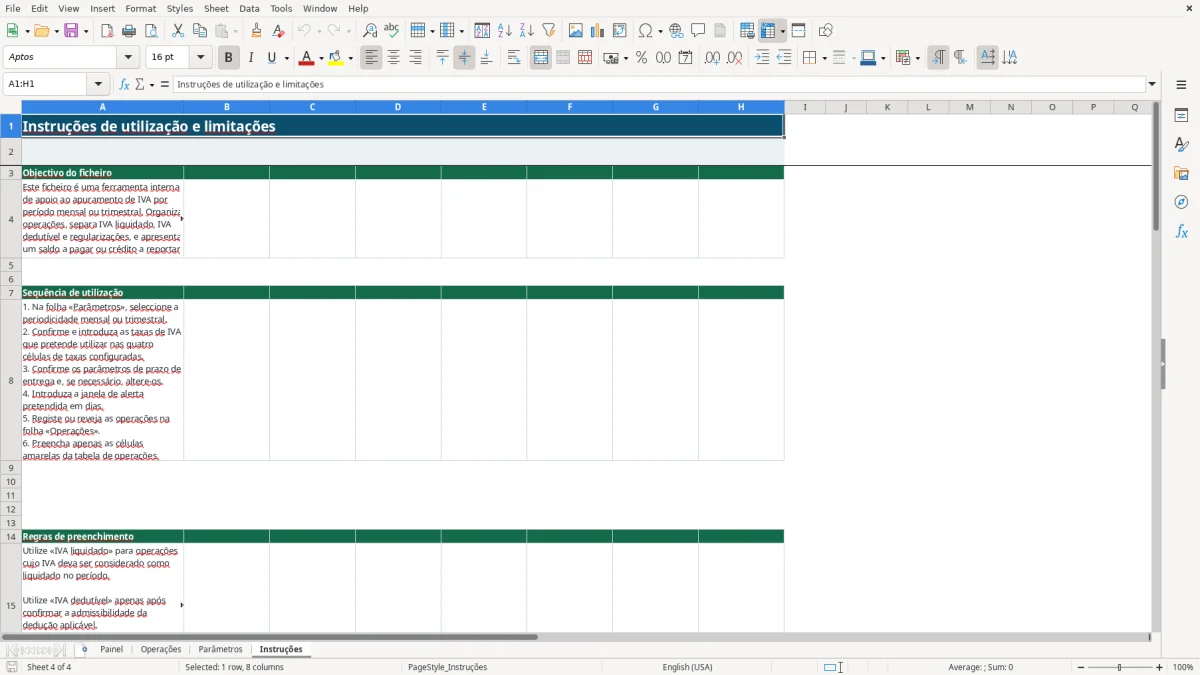Apply yellow background highlight color
Image resolution: width=1200 pixels, height=675 pixels.
click(337, 58)
